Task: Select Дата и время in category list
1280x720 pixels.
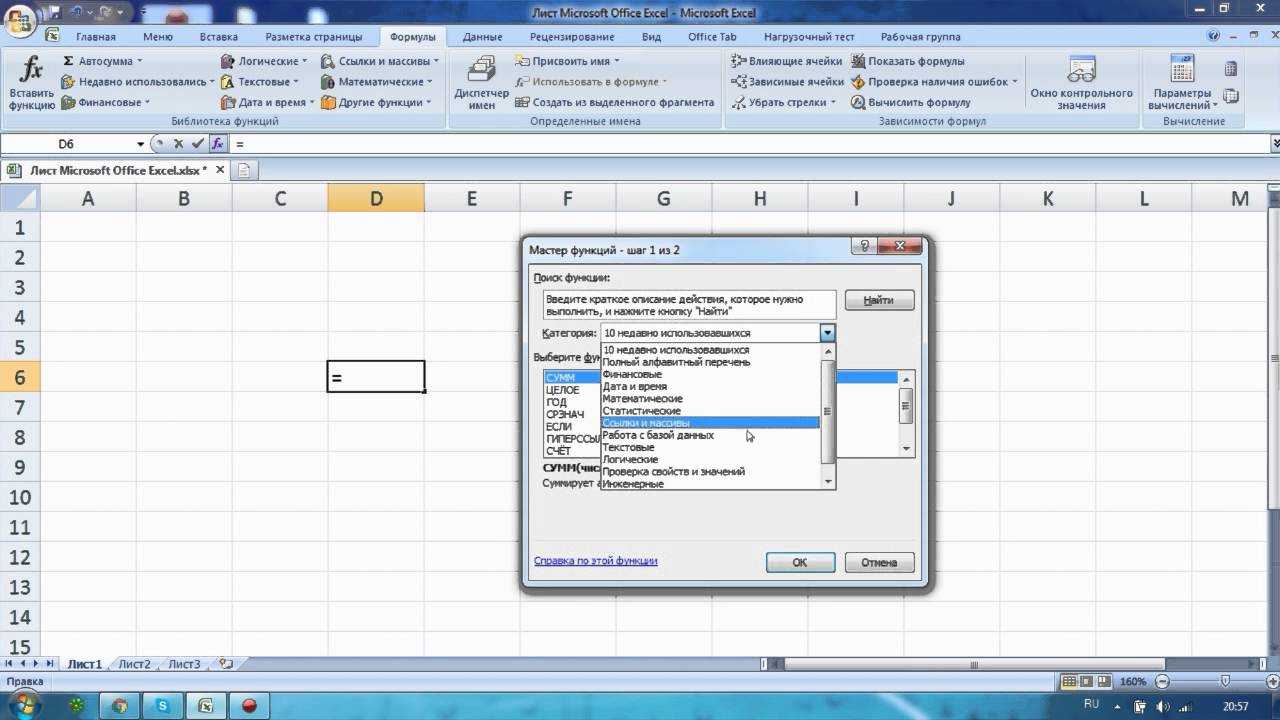Action: (x=710, y=386)
